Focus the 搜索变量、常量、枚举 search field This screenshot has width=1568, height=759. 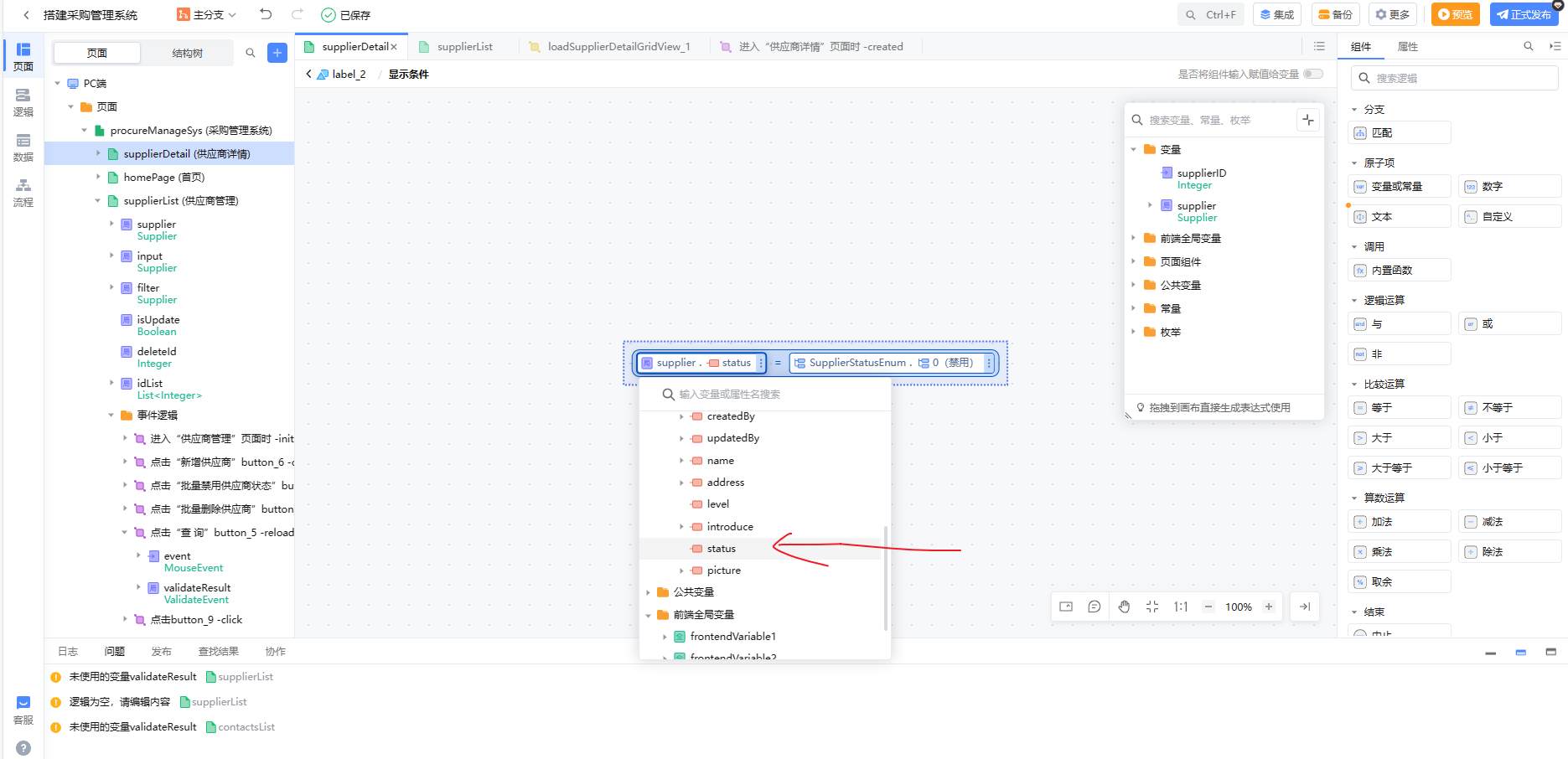pyautogui.click(x=1210, y=120)
